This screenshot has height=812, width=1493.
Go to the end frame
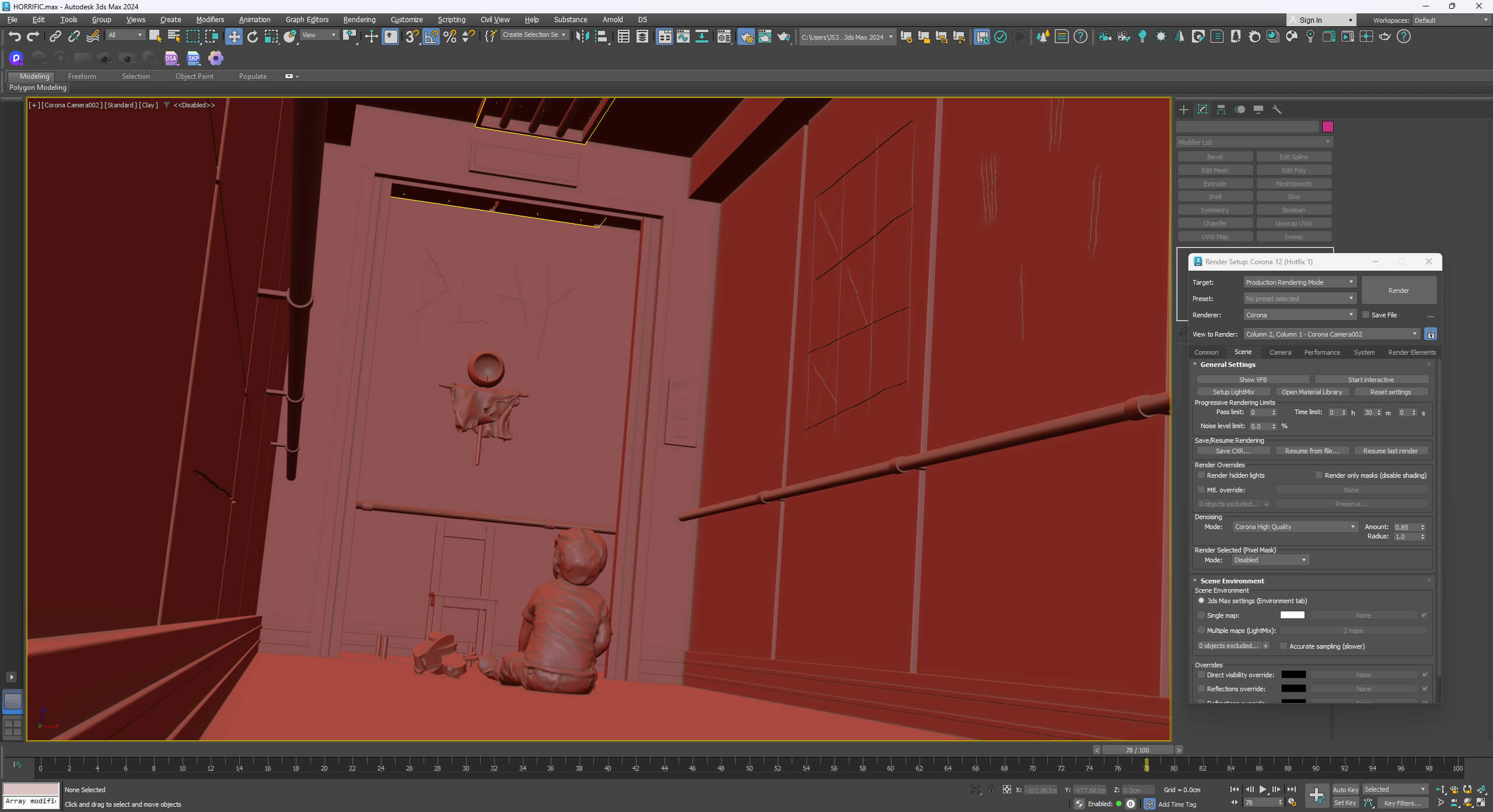point(1292,789)
